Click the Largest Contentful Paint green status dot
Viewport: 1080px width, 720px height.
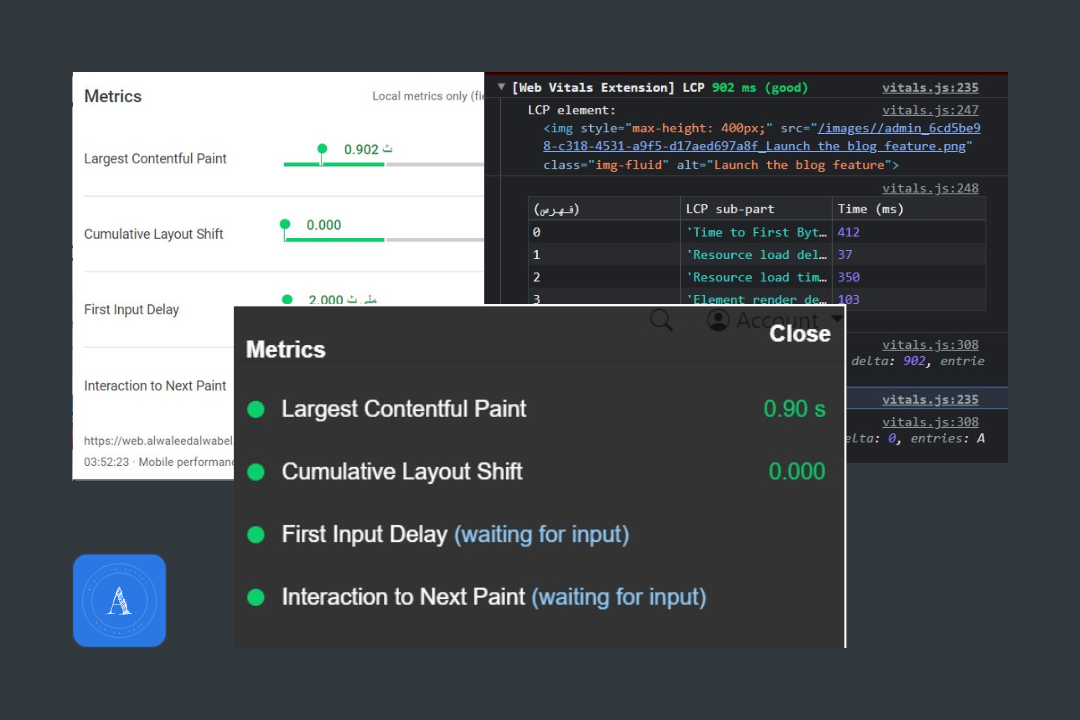pyautogui.click(x=256, y=409)
